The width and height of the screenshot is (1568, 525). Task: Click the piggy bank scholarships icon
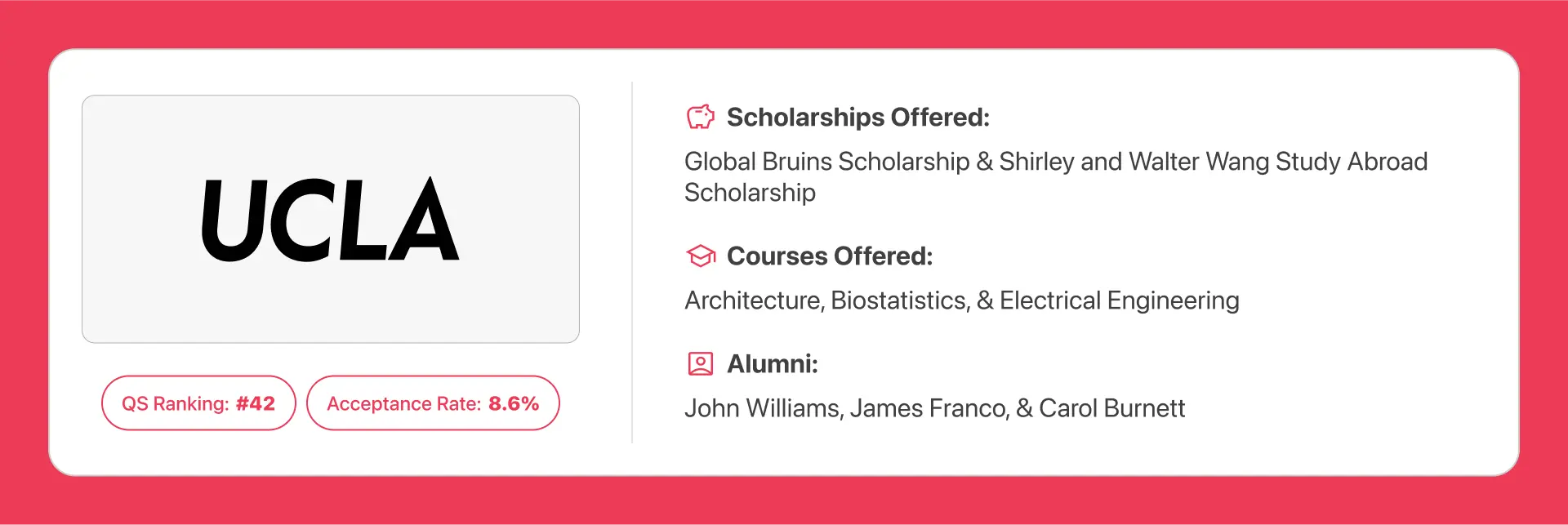coord(700,117)
